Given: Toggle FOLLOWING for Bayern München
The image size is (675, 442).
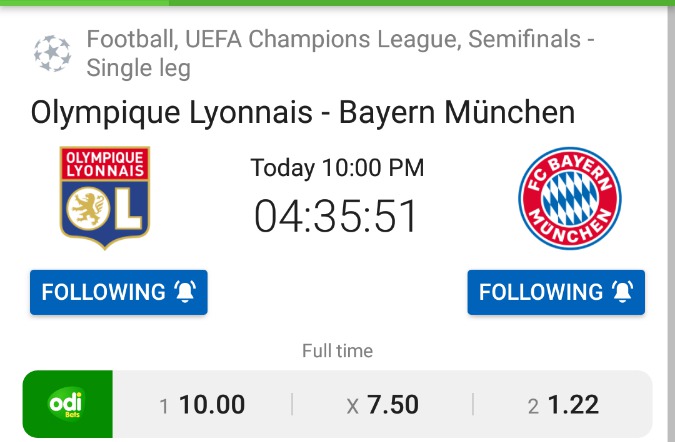Looking at the screenshot, I should (556, 292).
